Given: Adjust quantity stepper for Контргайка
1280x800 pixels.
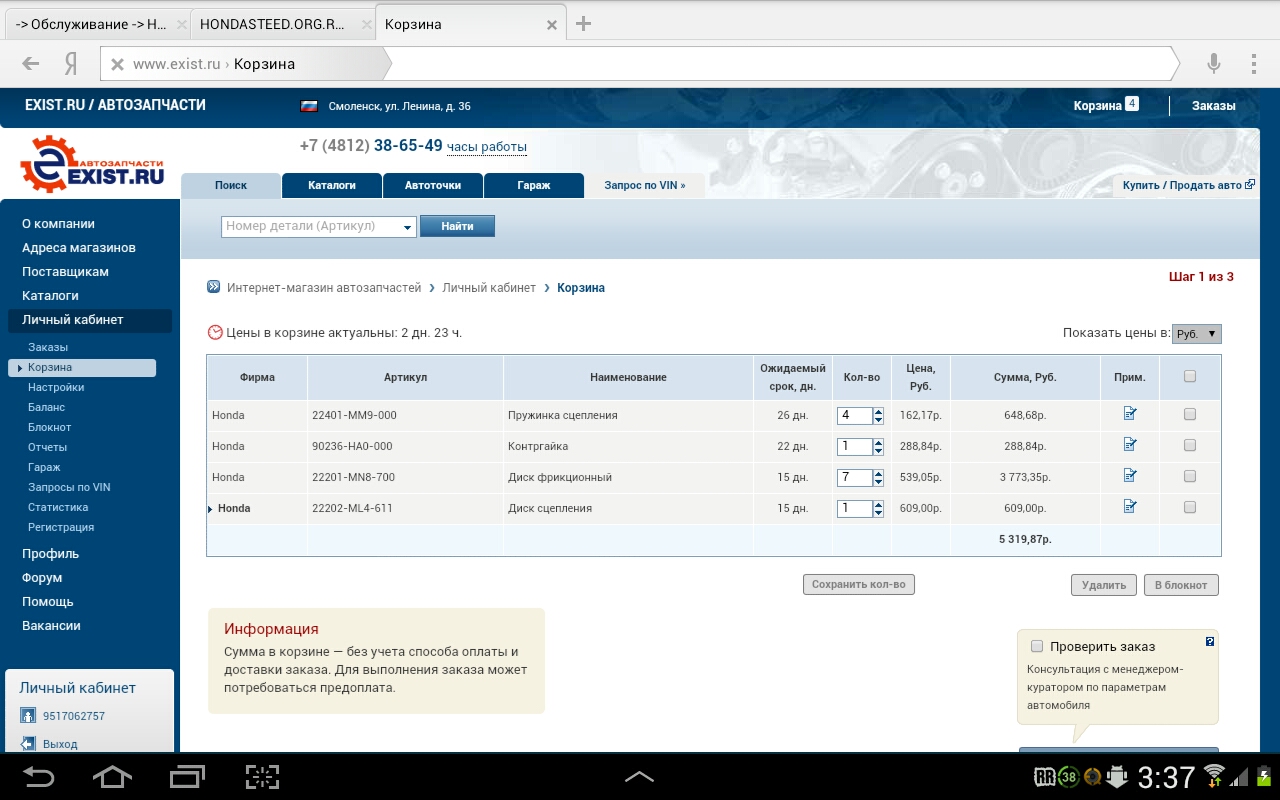Looking at the screenshot, I should pyautogui.click(x=878, y=447).
